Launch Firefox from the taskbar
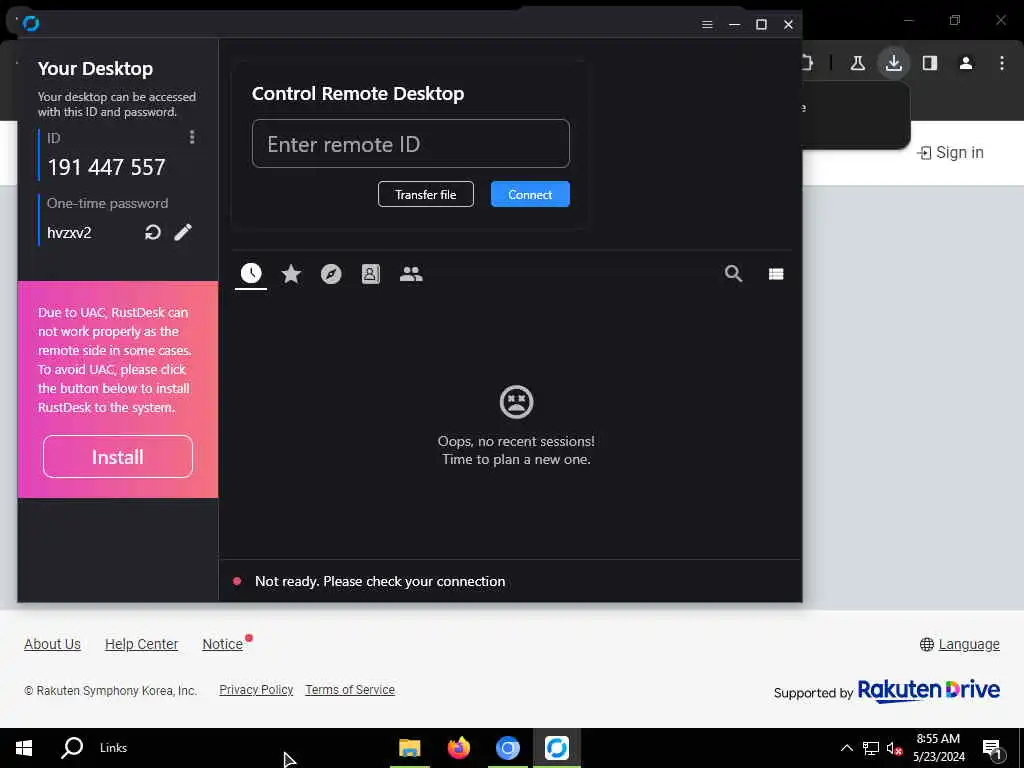The image size is (1024, 768). [x=459, y=748]
